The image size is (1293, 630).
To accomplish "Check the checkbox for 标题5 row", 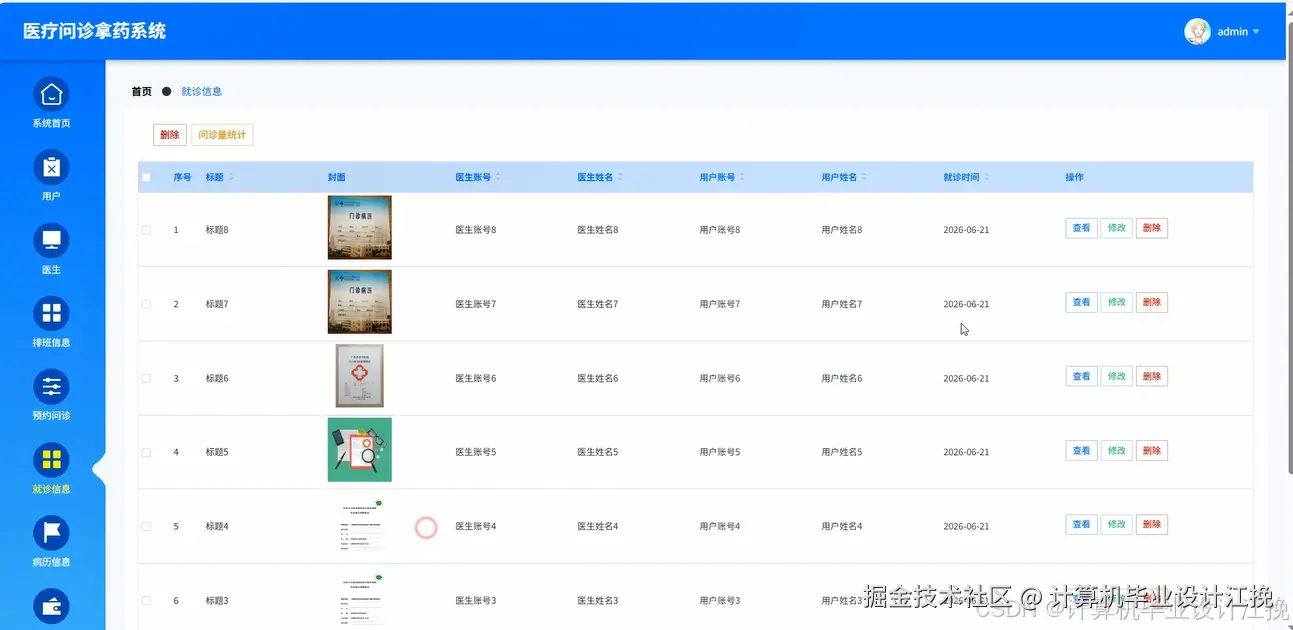I will tap(145, 451).
